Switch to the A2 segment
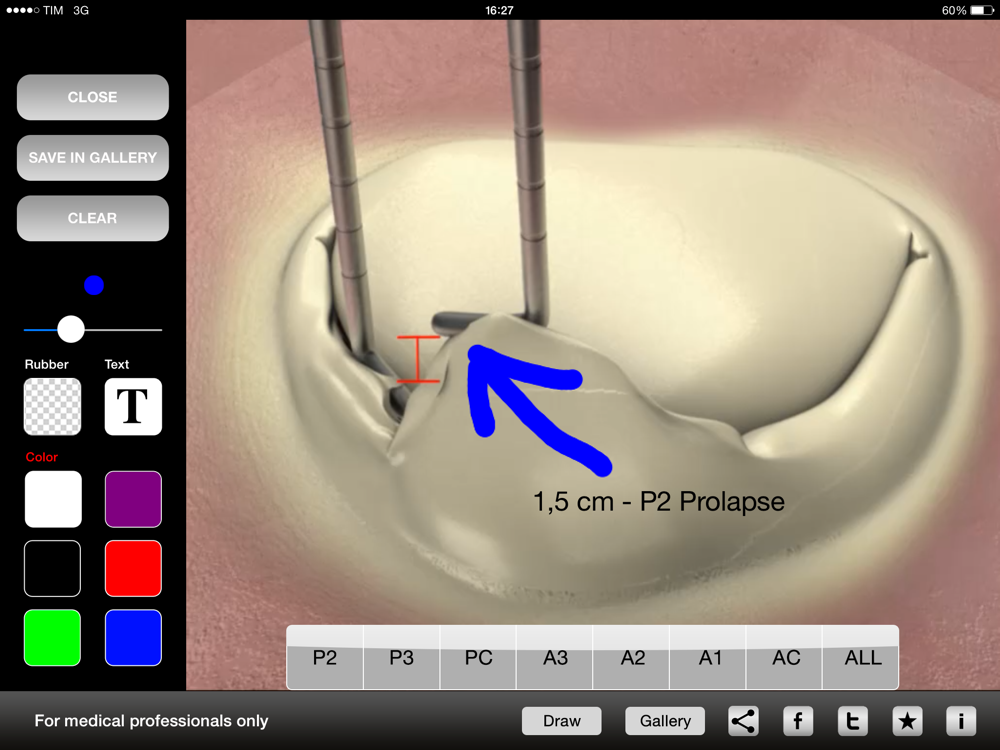The height and width of the screenshot is (750, 1000). [x=632, y=658]
